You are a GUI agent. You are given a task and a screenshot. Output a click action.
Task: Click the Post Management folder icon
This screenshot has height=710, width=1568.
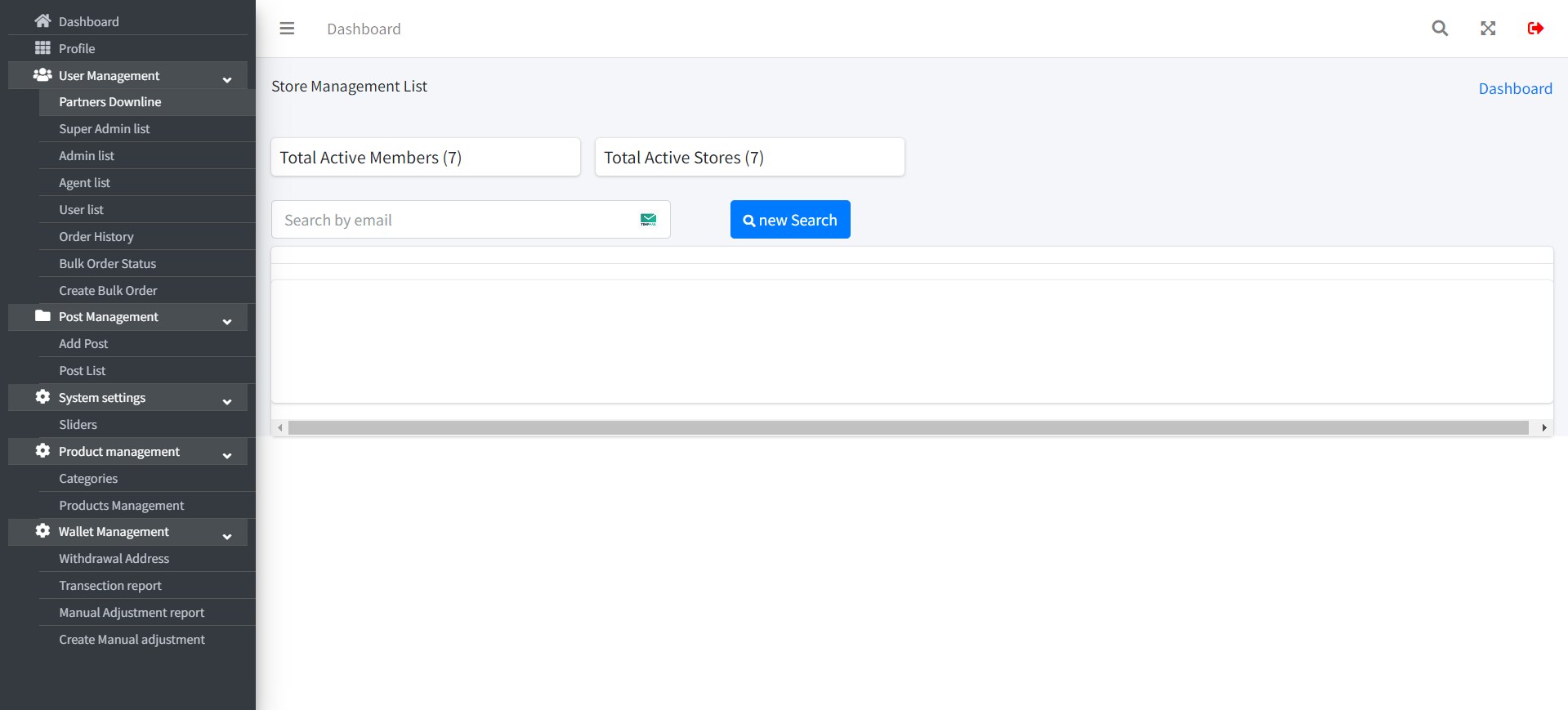42,316
